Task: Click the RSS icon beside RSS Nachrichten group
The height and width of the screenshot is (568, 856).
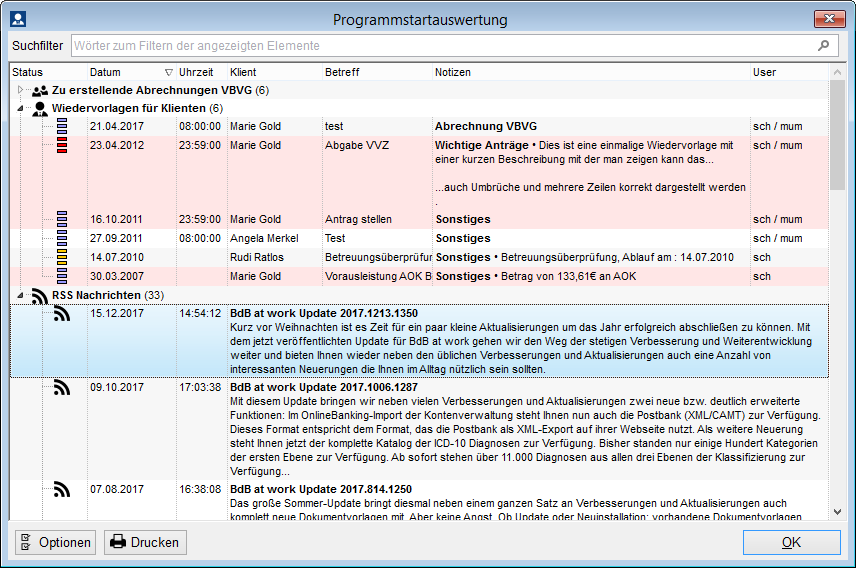Action: [40, 295]
